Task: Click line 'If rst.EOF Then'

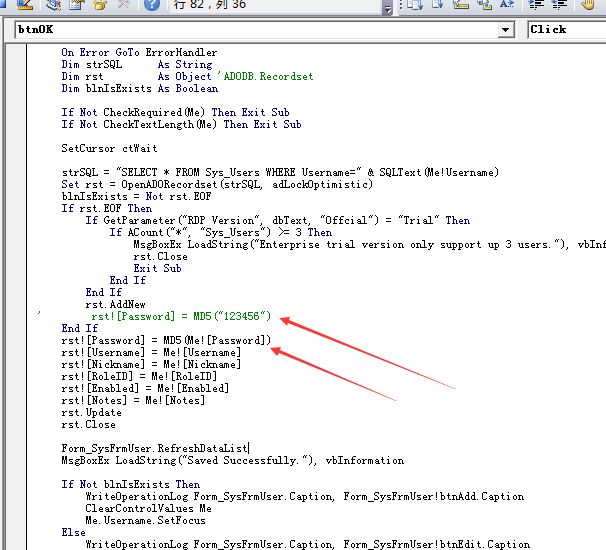Action: [107, 208]
